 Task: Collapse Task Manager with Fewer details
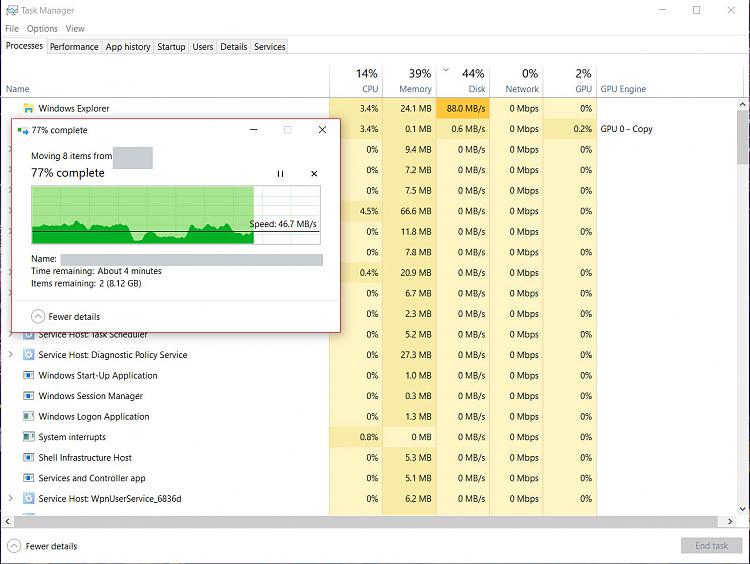pyautogui.click(x=43, y=546)
